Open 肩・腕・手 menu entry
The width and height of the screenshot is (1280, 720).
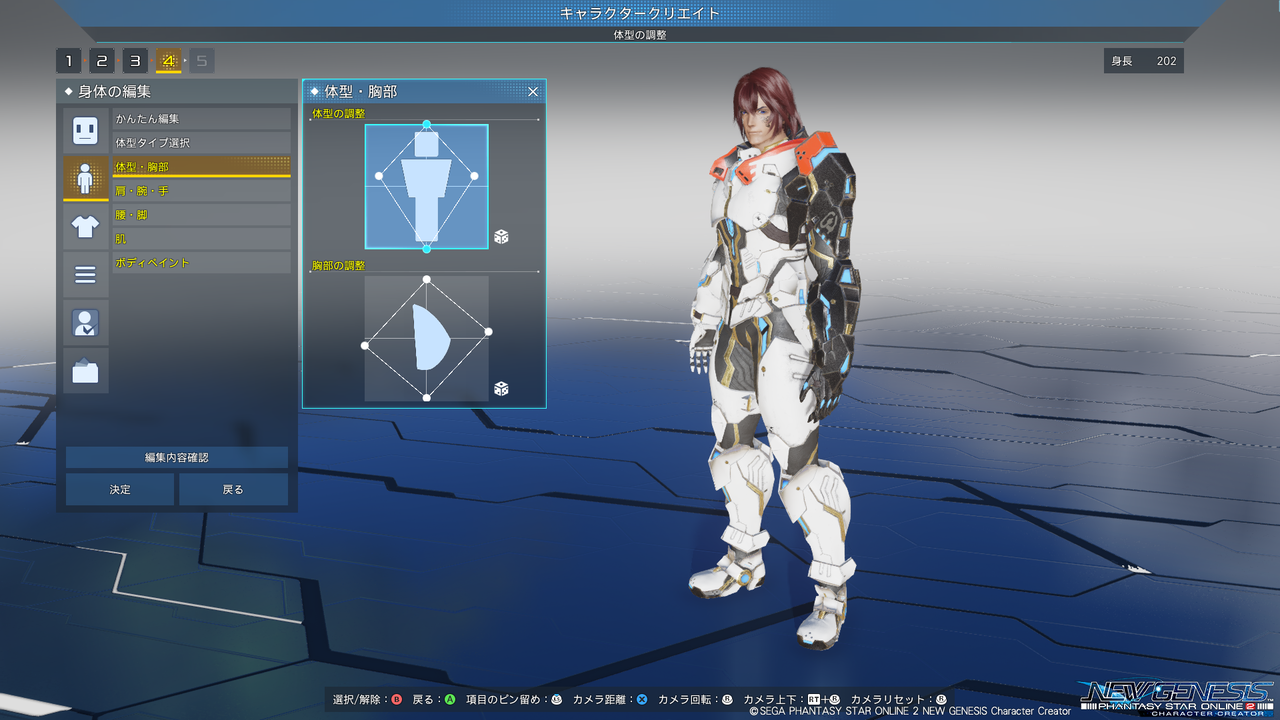coord(201,191)
